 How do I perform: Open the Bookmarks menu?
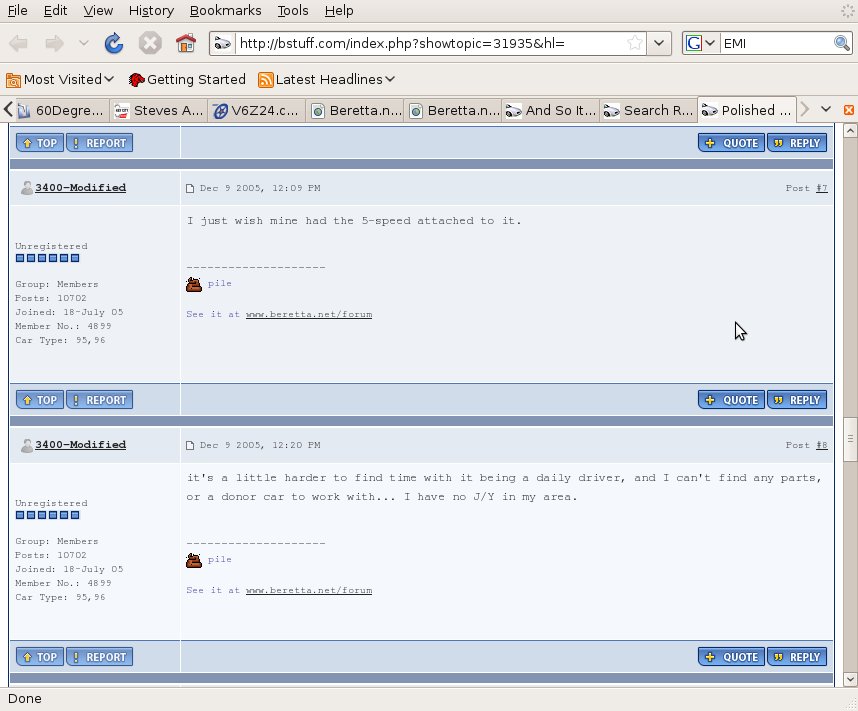click(x=225, y=10)
